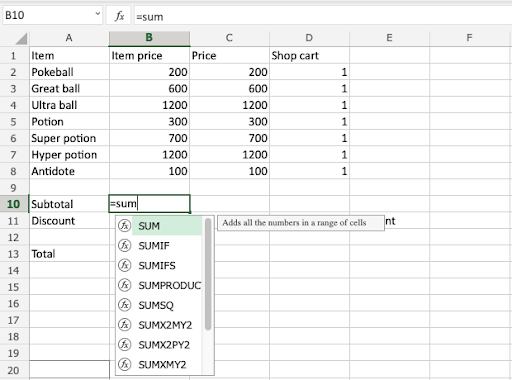Select column B header
Image resolution: width=512 pixels, height=380 pixels.
(149, 38)
